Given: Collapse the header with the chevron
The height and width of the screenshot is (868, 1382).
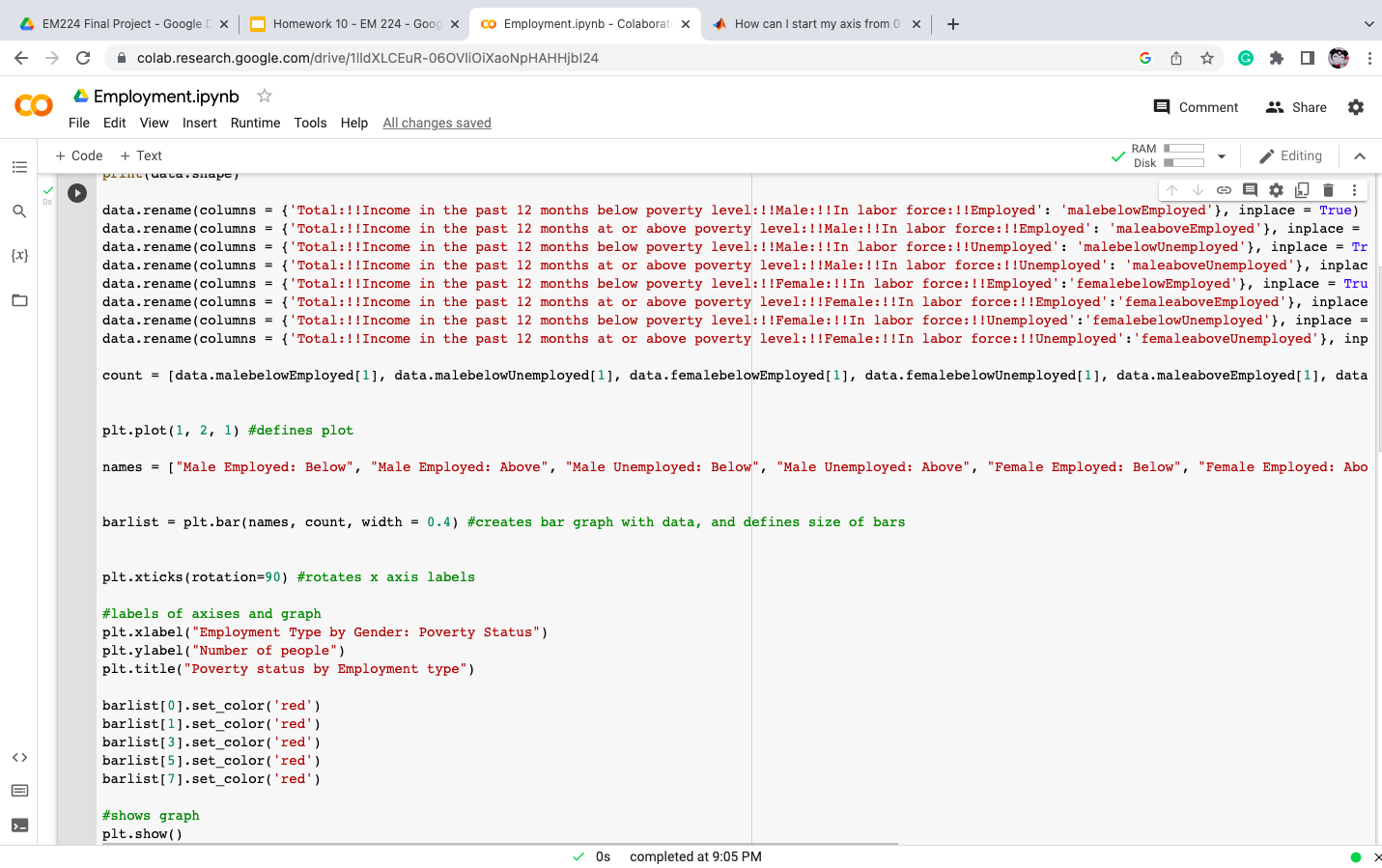Looking at the screenshot, I should point(1360,155).
